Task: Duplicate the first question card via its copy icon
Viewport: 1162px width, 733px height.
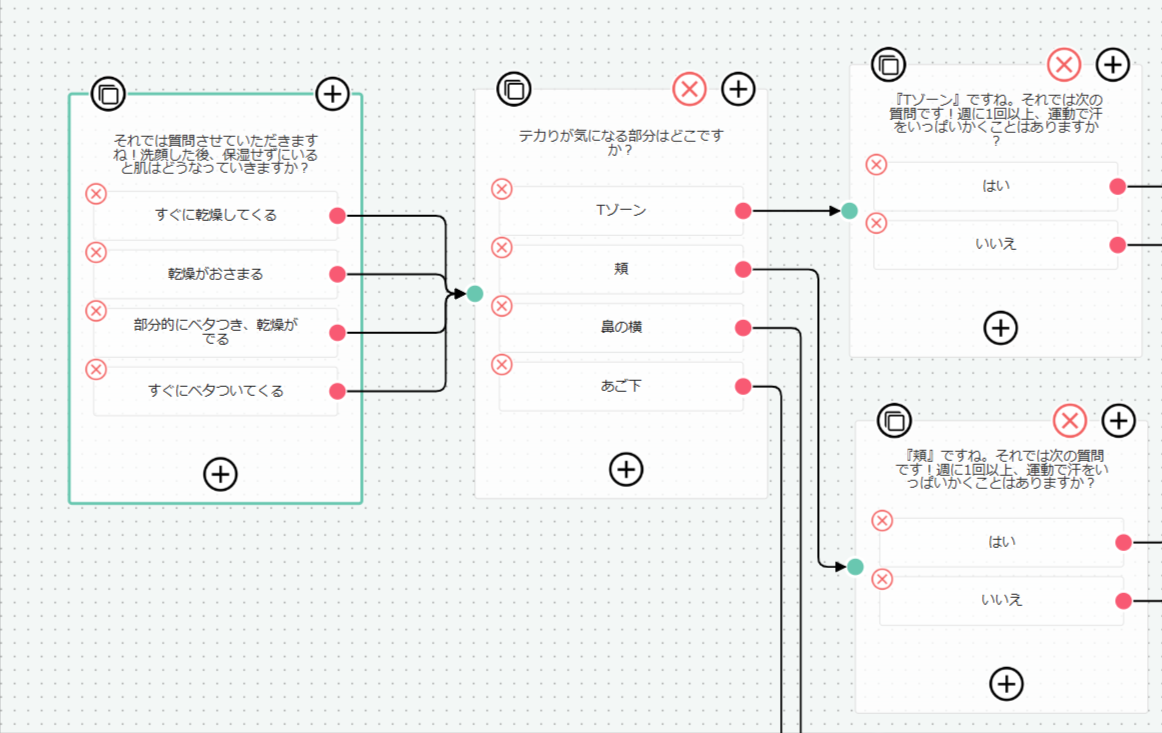Action: click(108, 94)
